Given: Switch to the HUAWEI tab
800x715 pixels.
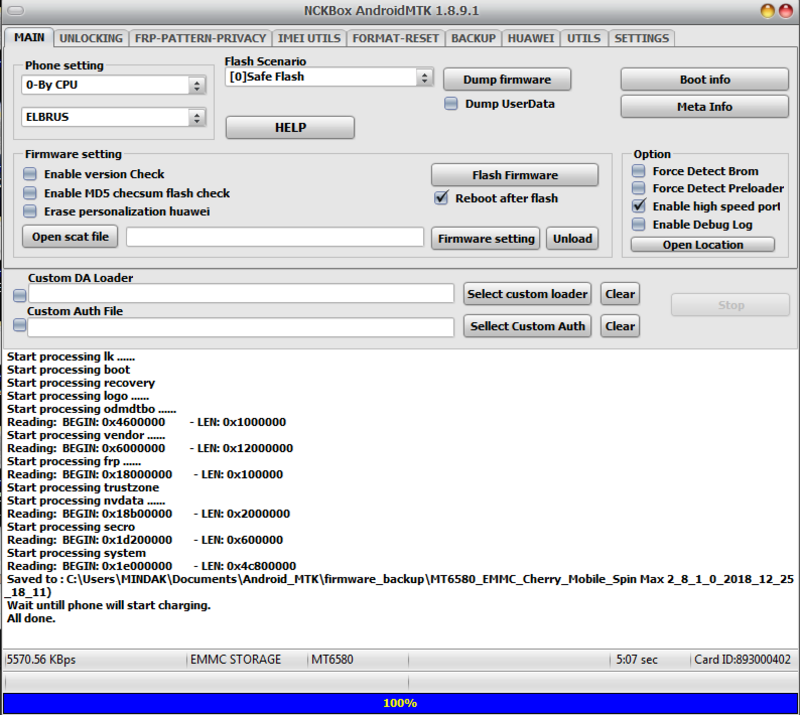Looking at the screenshot, I should click(x=531, y=38).
